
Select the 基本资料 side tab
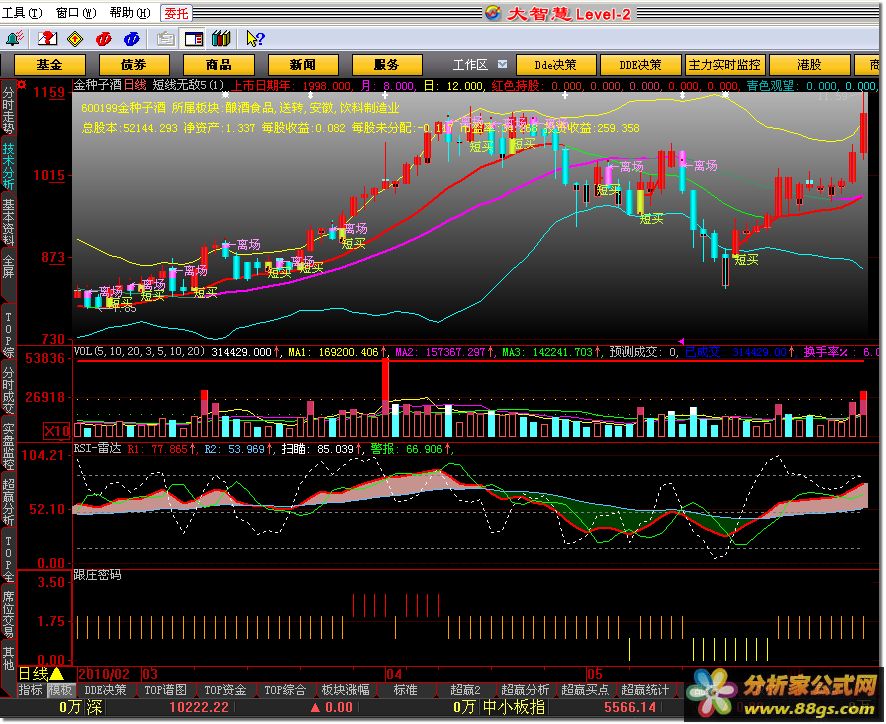pyautogui.click(x=8, y=222)
